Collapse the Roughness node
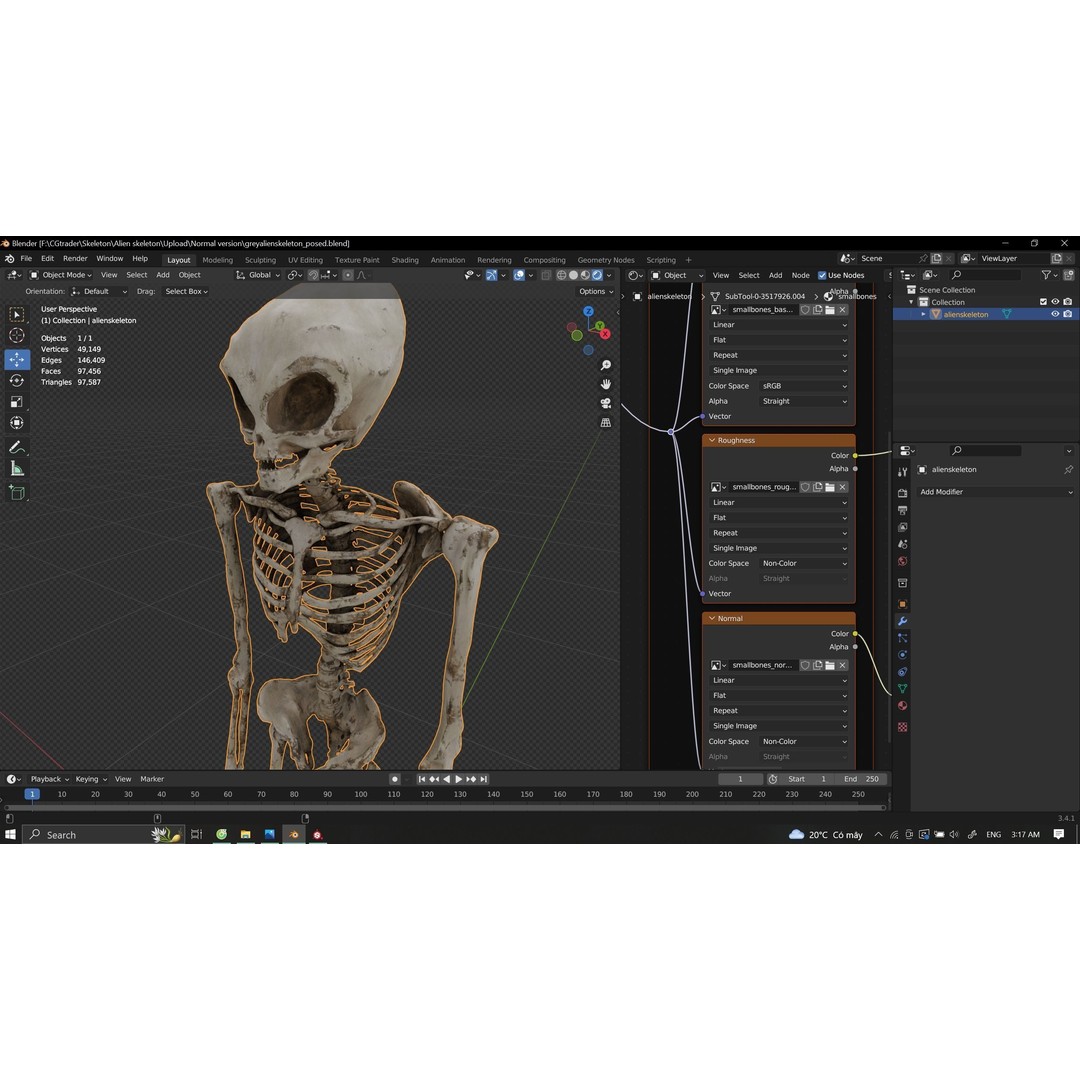This screenshot has width=1080, height=1080. 712,440
